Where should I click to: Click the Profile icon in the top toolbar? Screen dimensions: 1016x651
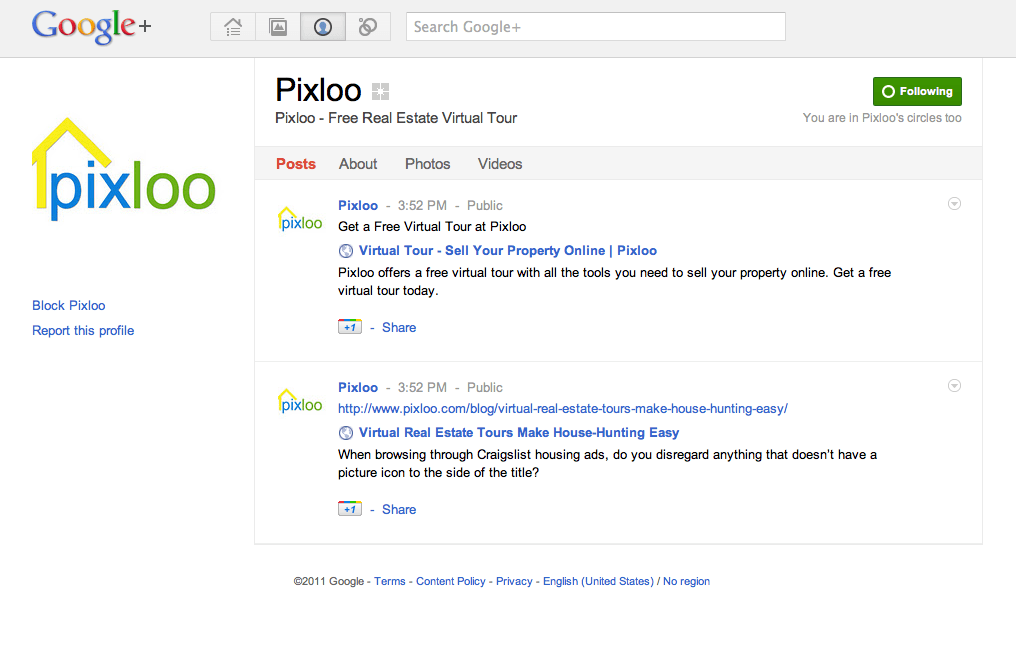coord(322,26)
